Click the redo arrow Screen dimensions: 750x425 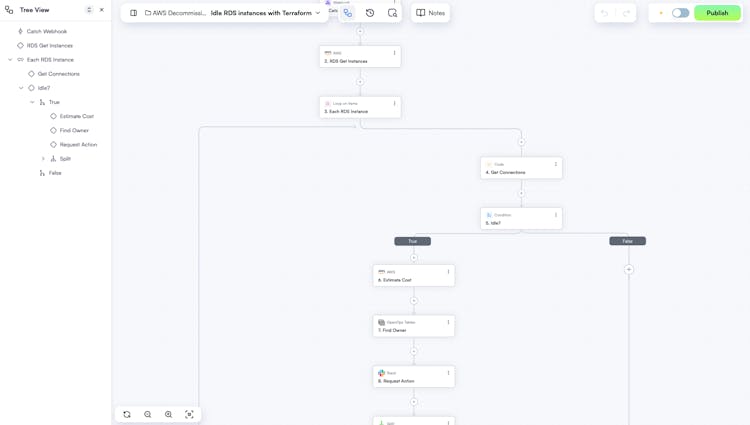(x=626, y=13)
